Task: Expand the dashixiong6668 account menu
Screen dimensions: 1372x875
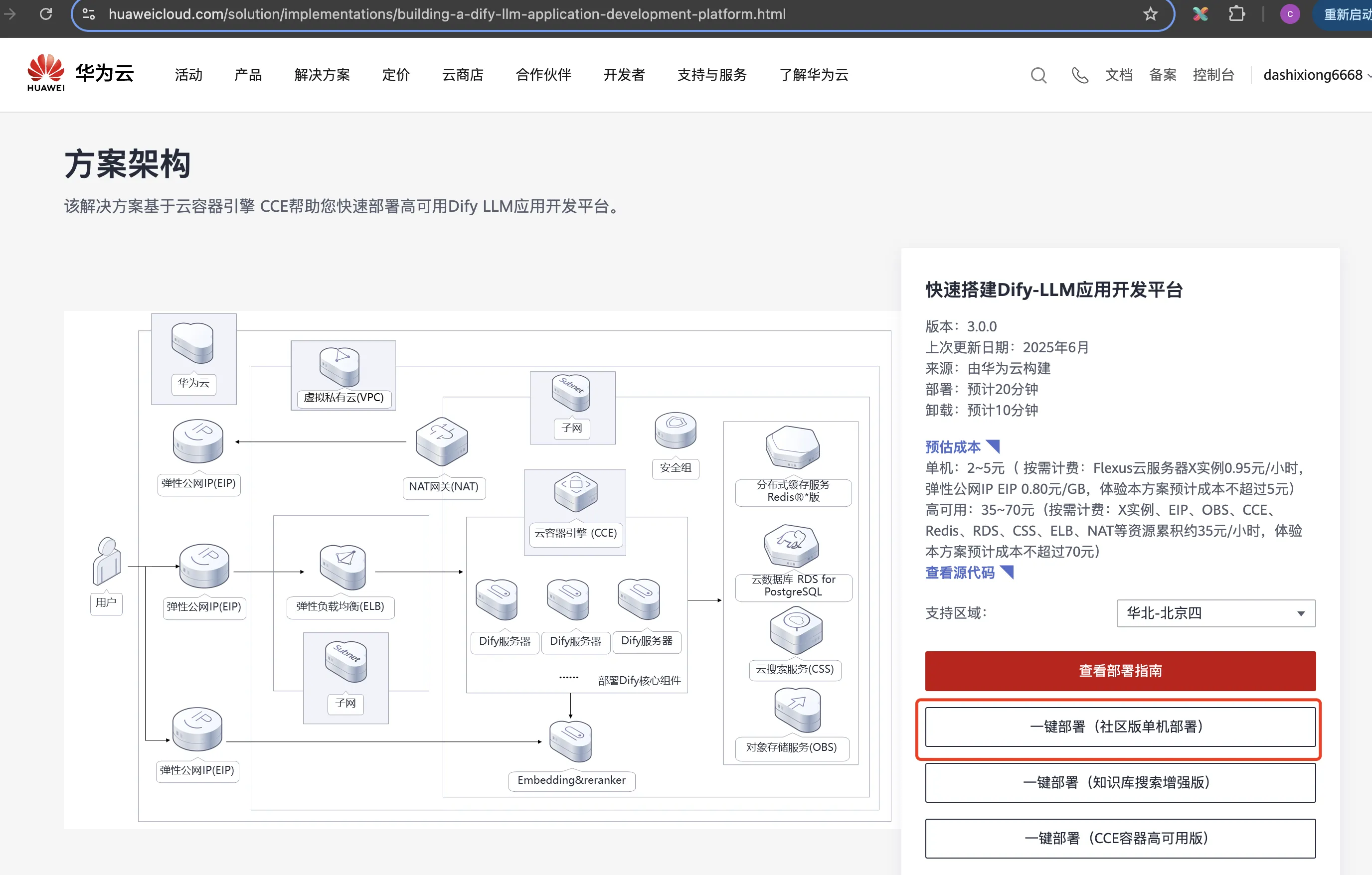Action: coord(1313,75)
